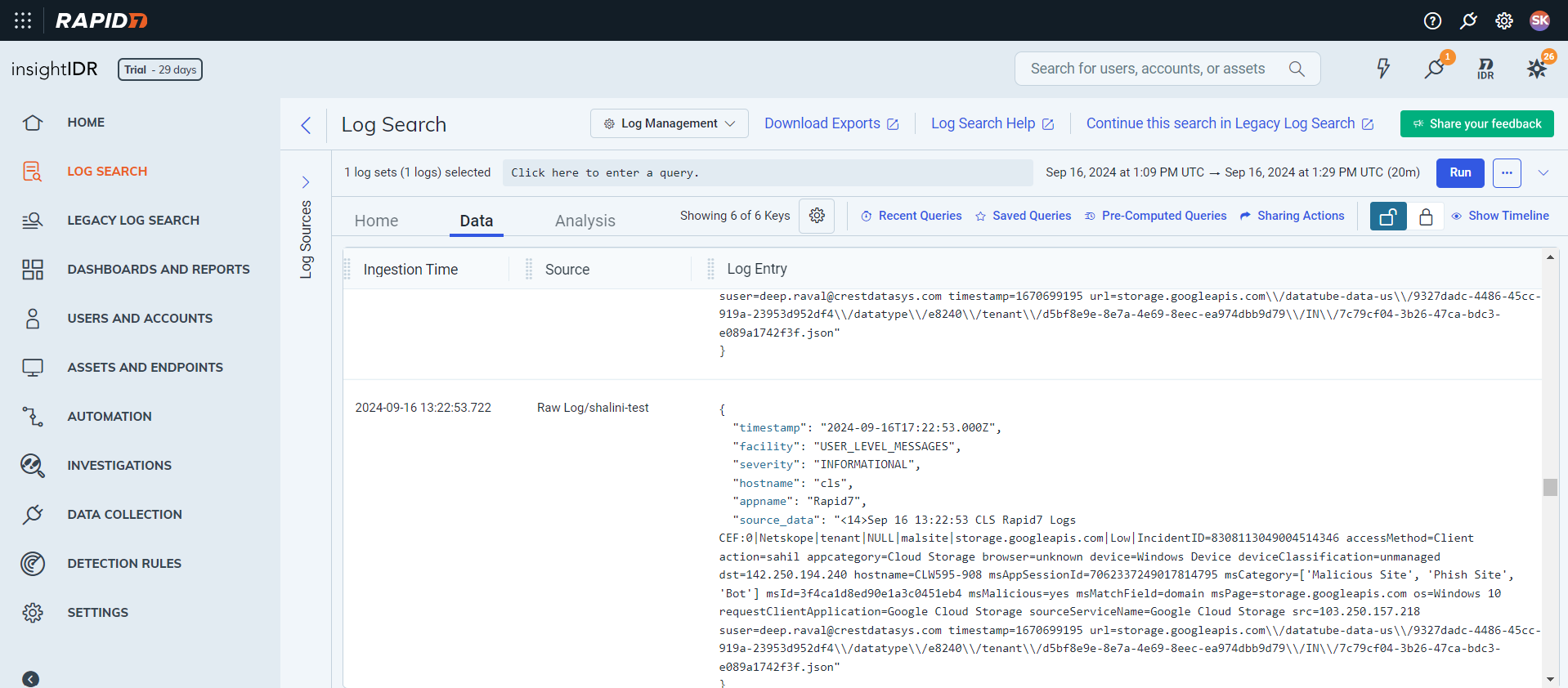Viewport: 1568px width, 688px height.
Task: Open the Rapid7 app switcher grid
Action: click(x=23, y=20)
